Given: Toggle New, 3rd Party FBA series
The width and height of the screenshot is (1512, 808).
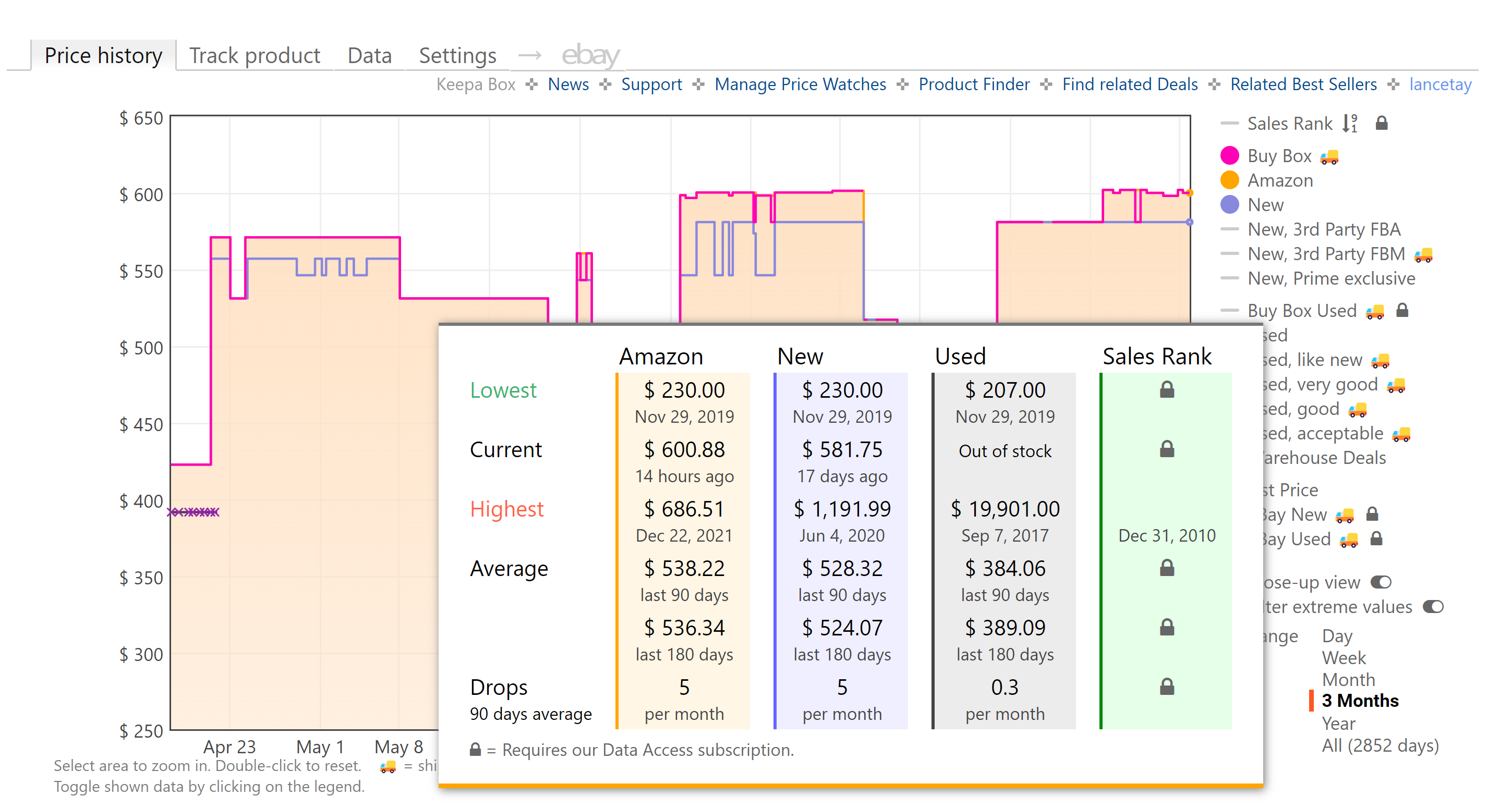Looking at the screenshot, I should (1324, 229).
